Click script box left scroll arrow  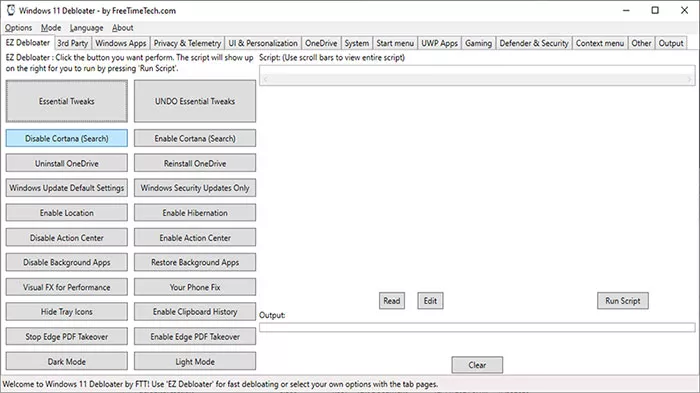tap(265, 79)
